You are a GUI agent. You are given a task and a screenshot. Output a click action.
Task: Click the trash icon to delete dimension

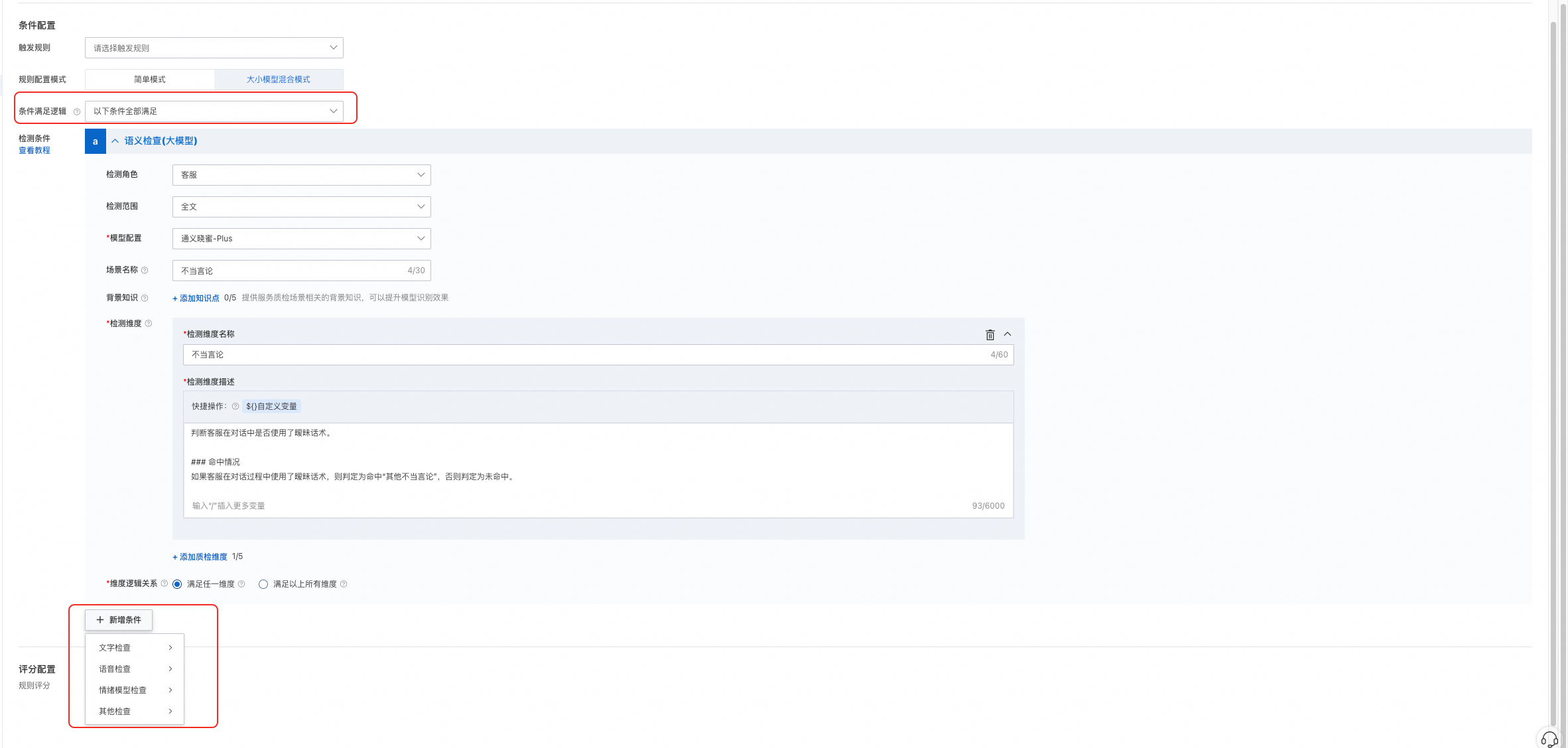[990, 335]
